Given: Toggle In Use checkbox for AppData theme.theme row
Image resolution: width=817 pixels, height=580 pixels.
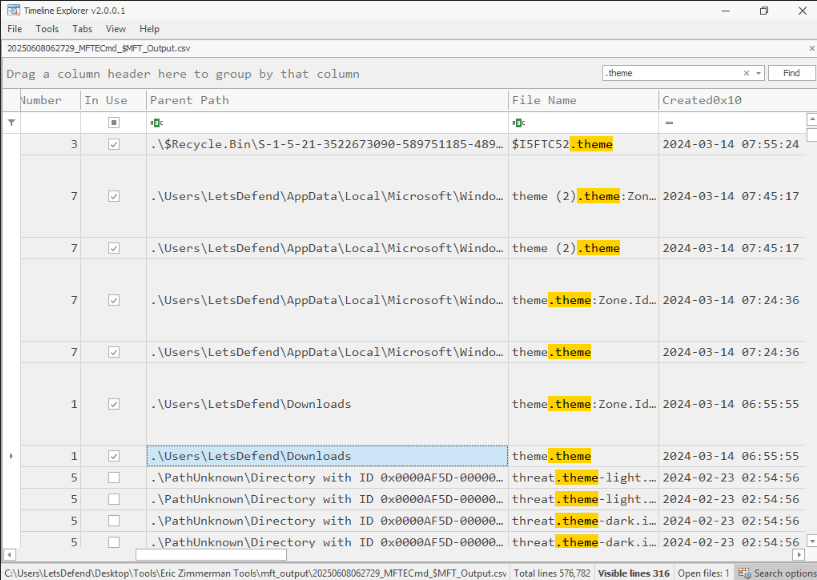Looking at the screenshot, I should (114, 352).
